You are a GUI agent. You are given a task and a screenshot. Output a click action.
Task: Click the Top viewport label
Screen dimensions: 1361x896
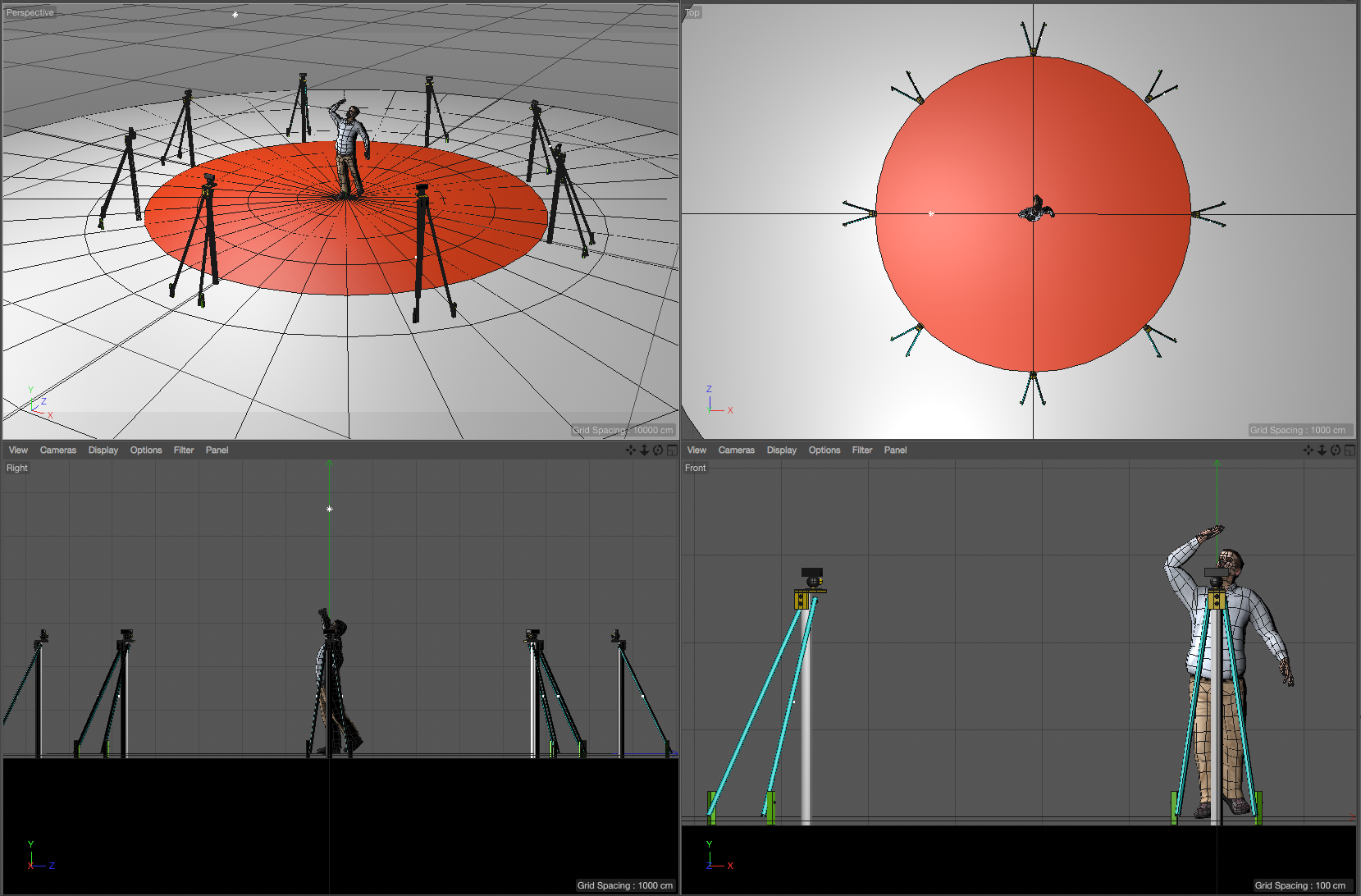coord(692,12)
